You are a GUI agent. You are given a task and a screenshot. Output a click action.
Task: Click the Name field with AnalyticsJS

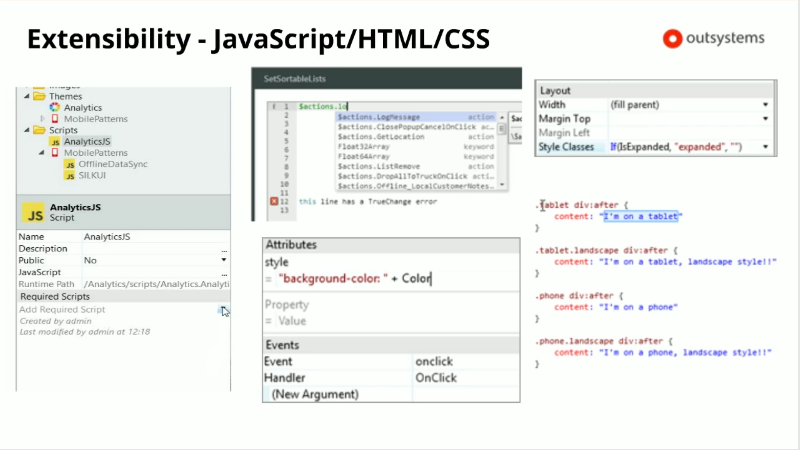tap(156, 237)
